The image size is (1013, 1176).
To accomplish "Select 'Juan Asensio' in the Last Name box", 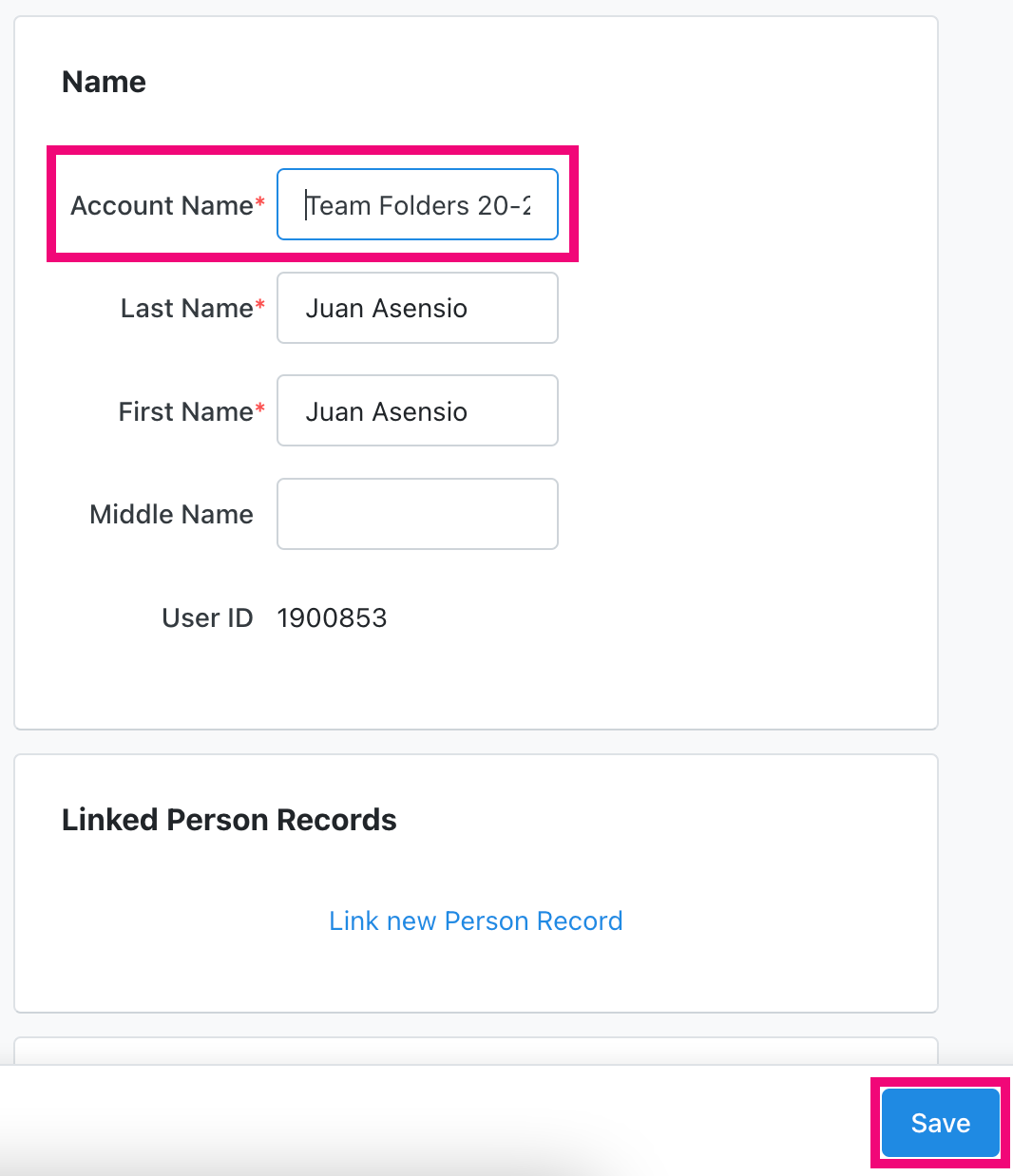I will [386, 308].
